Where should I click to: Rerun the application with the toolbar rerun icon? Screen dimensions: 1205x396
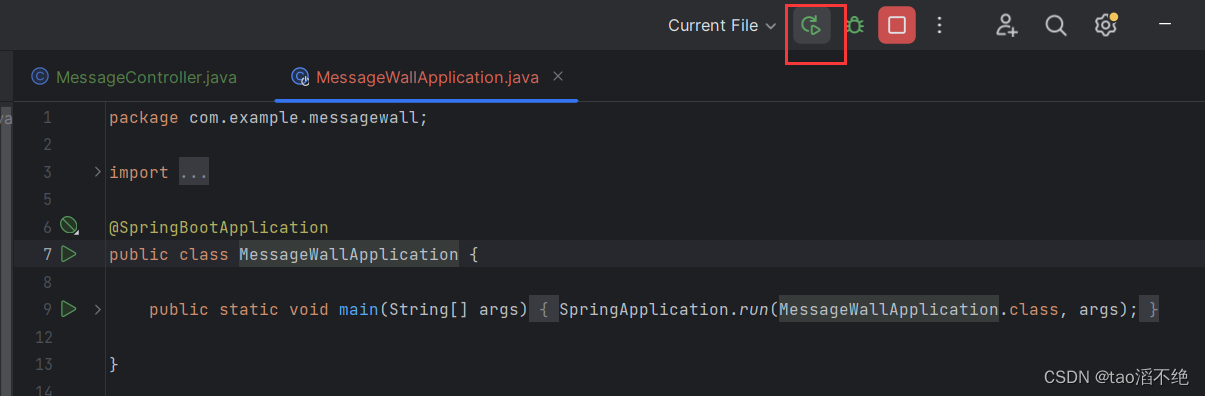pyautogui.click(x=812, y=26)
